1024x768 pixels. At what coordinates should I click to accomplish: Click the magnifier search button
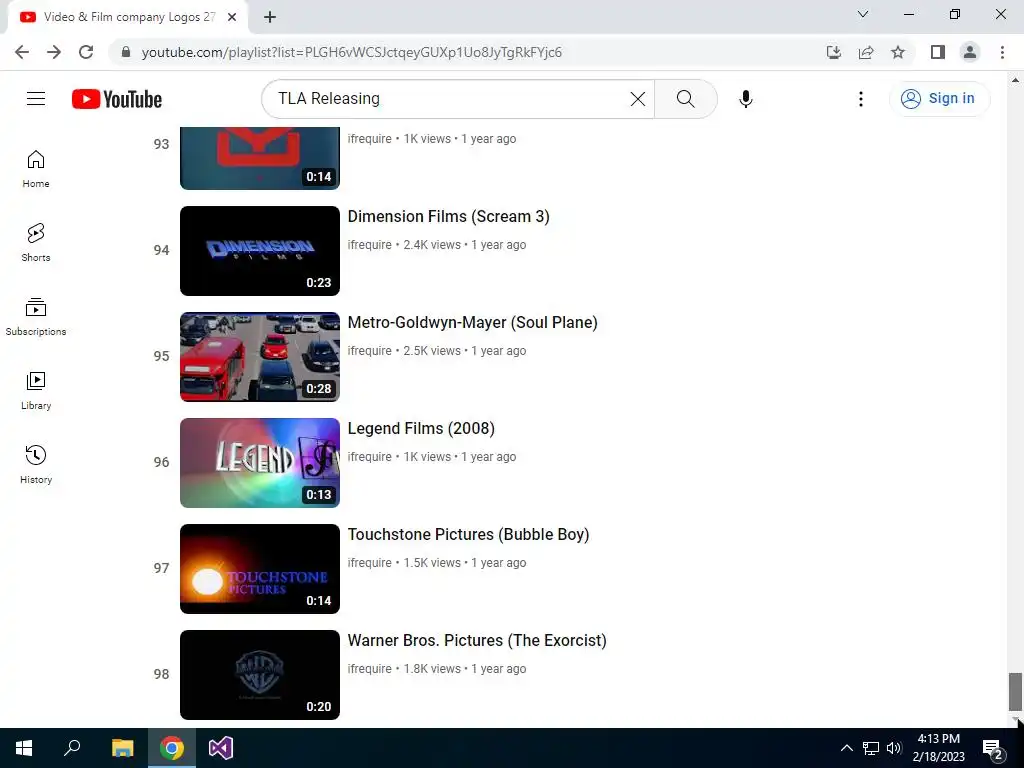tap(686, 99)
